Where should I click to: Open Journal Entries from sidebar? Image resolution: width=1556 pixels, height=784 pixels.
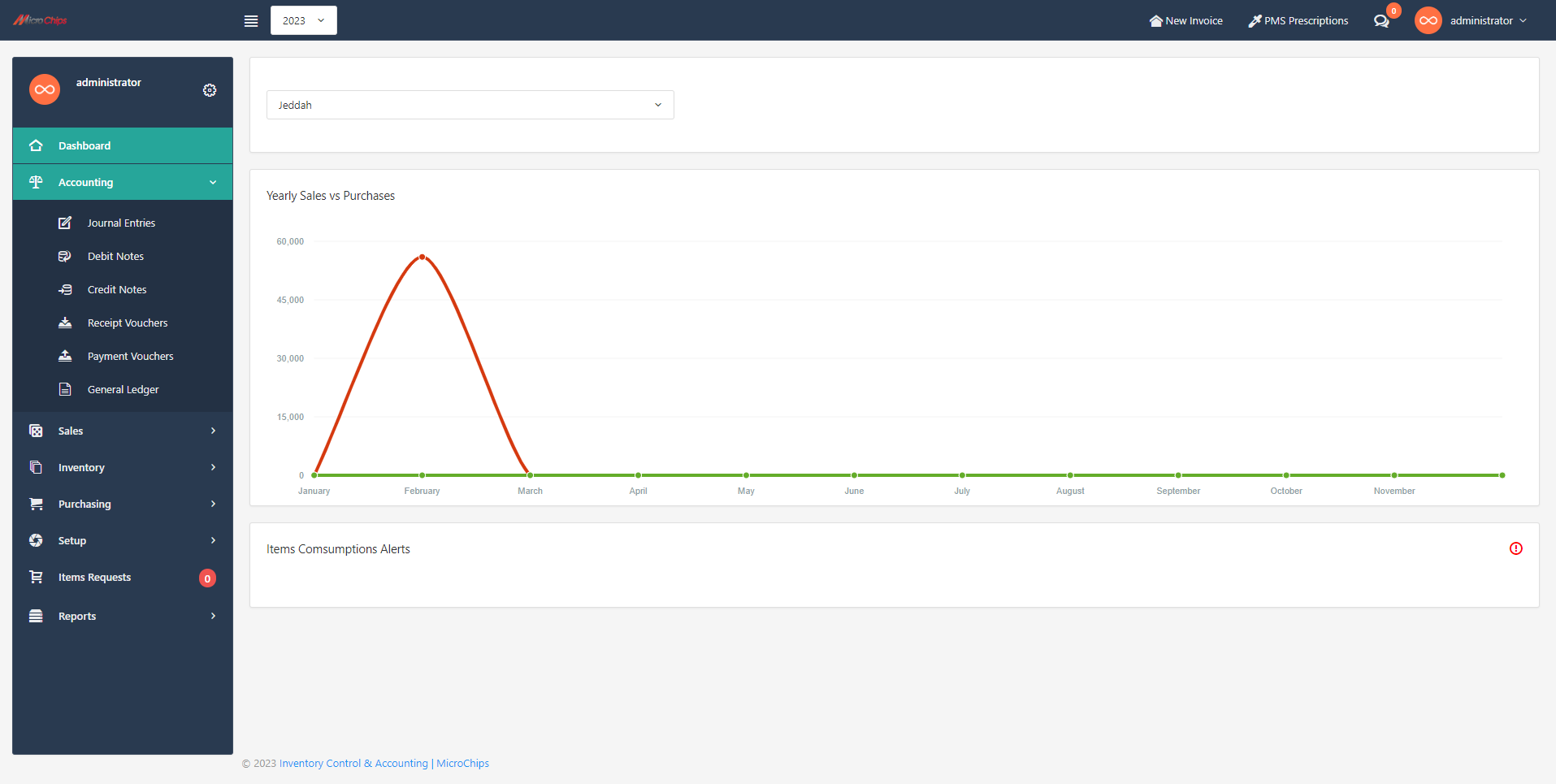pos(121,223)
